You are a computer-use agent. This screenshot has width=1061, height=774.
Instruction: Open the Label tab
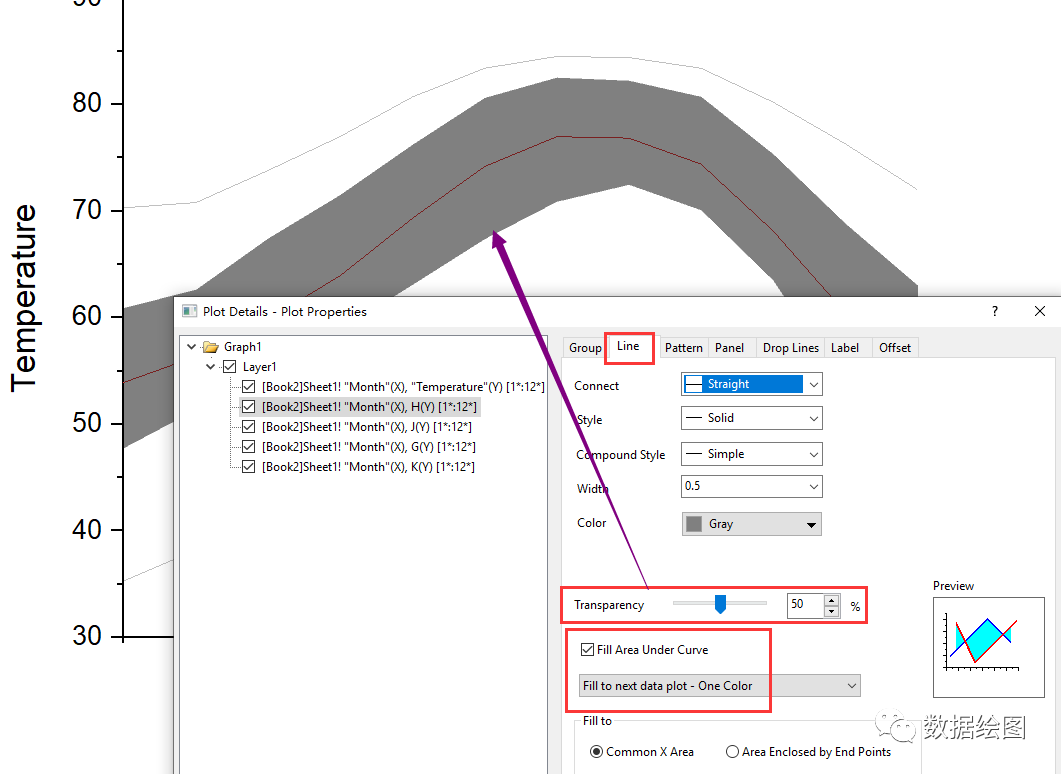pos(845,348)
